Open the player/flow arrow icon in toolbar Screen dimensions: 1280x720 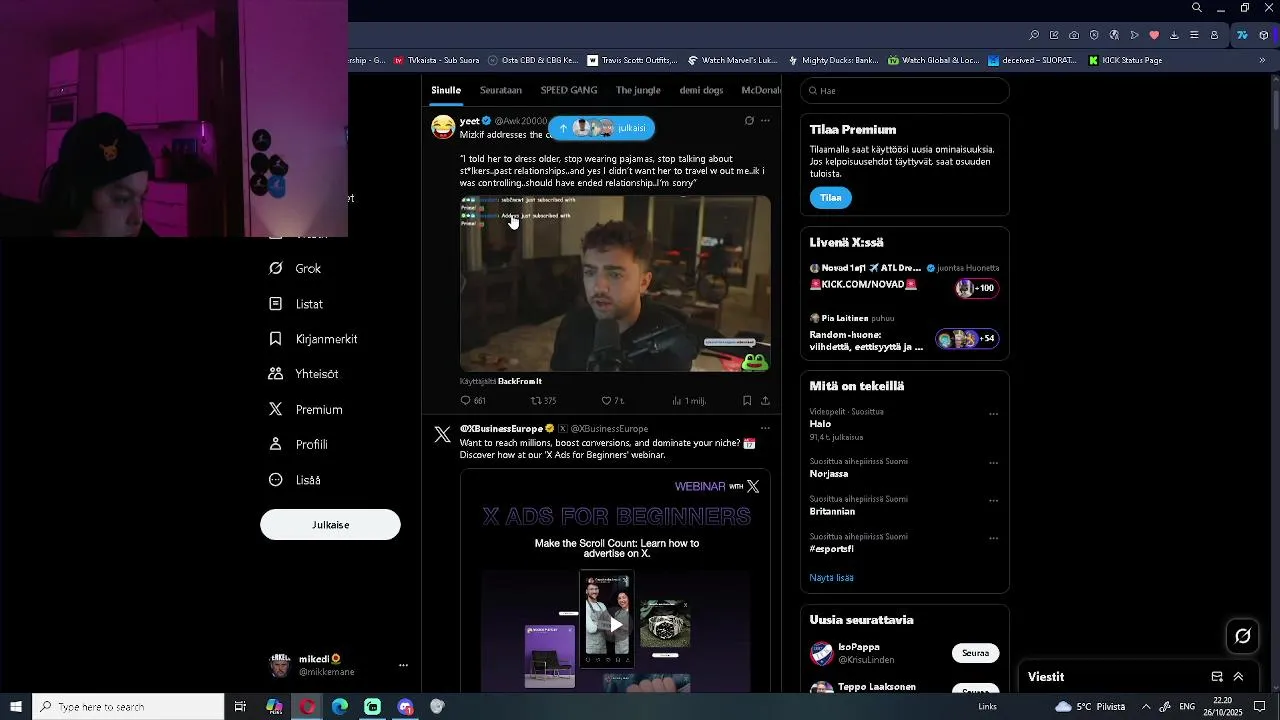click(x=1134, y=35)
